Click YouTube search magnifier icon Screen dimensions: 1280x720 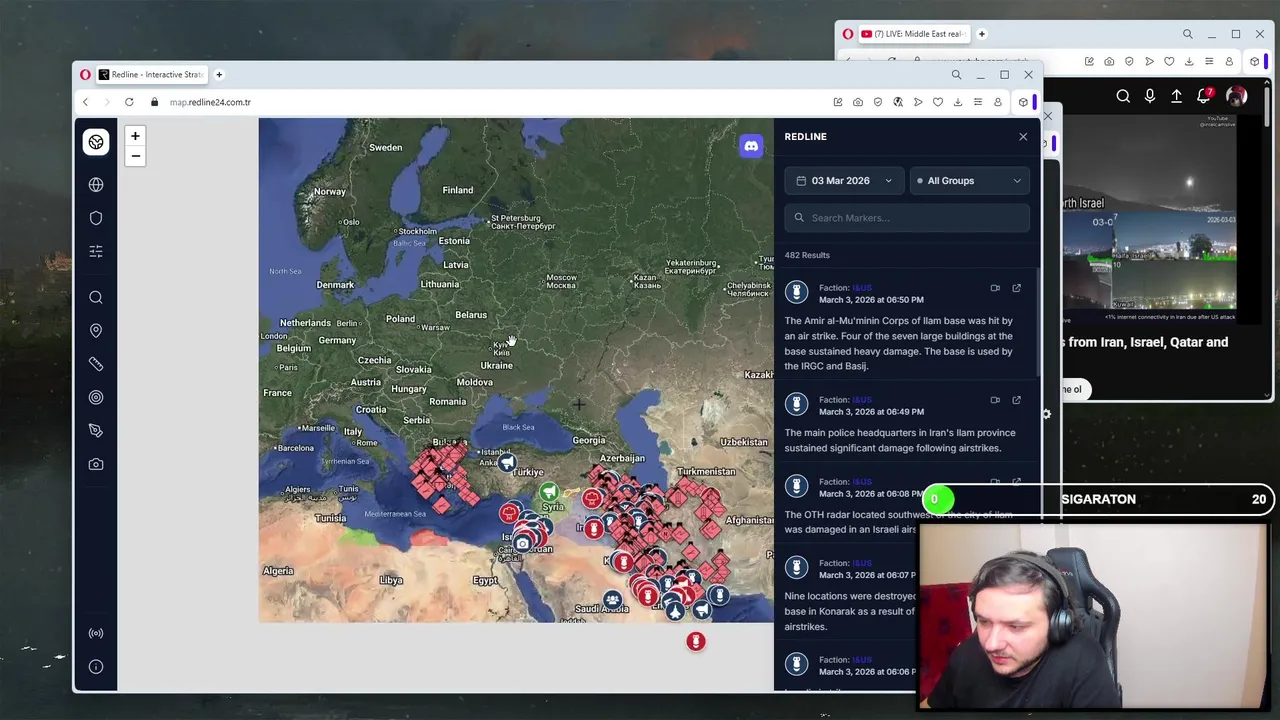pyautogui.click(x=1123, y=96)
